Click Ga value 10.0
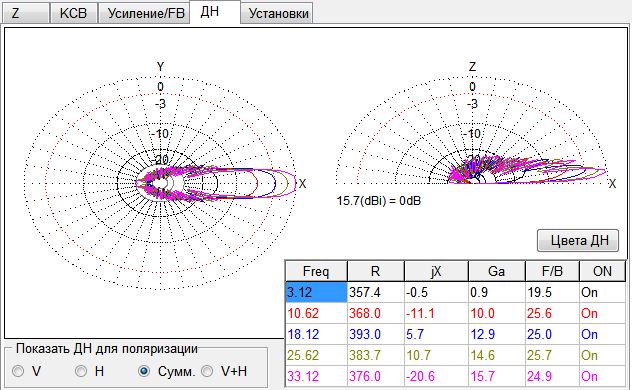The image size is (632, 390). point(497,313)
